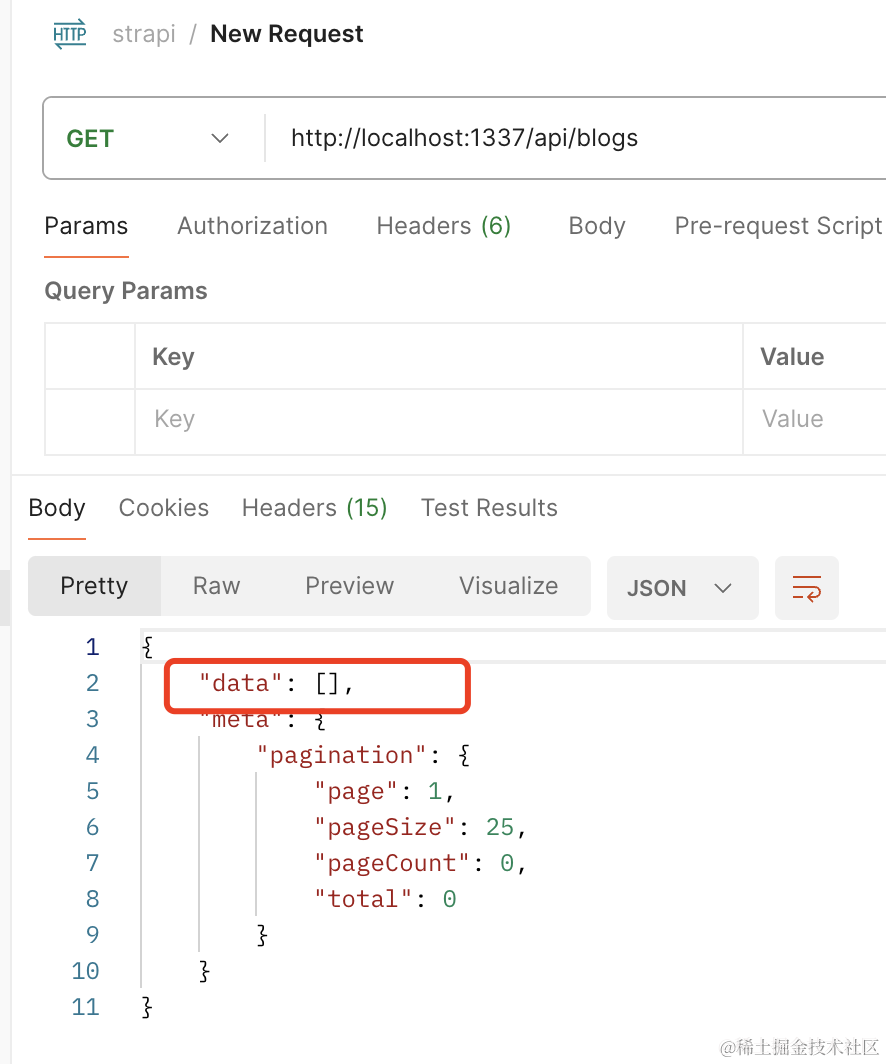
Task: Open the response Cookies tab
Action: coord(163,508)
